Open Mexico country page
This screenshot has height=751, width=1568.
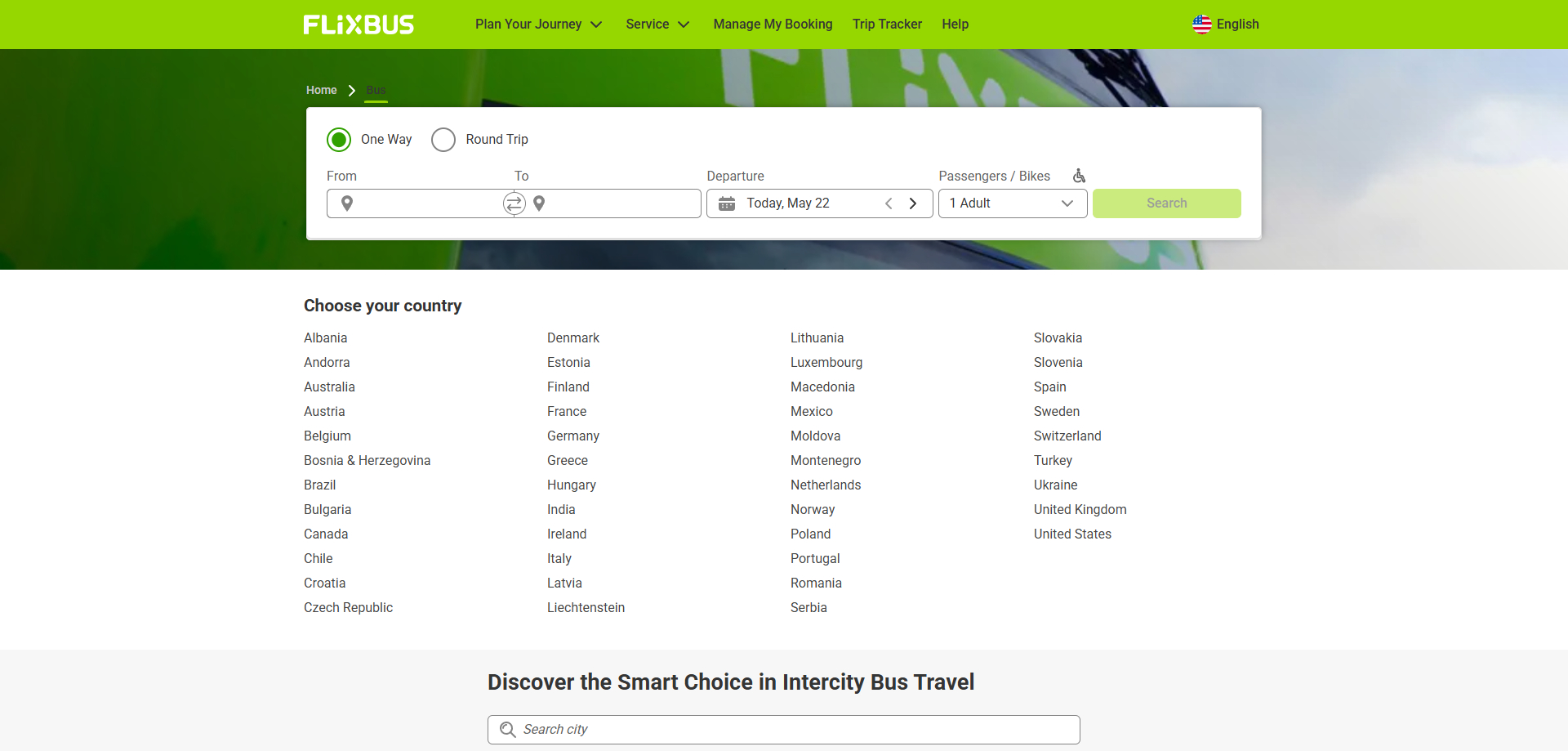812,412
